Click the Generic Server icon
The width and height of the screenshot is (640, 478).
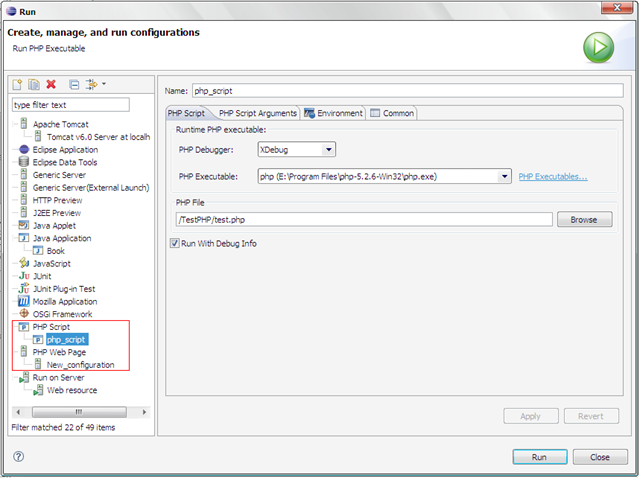[24, 175]
